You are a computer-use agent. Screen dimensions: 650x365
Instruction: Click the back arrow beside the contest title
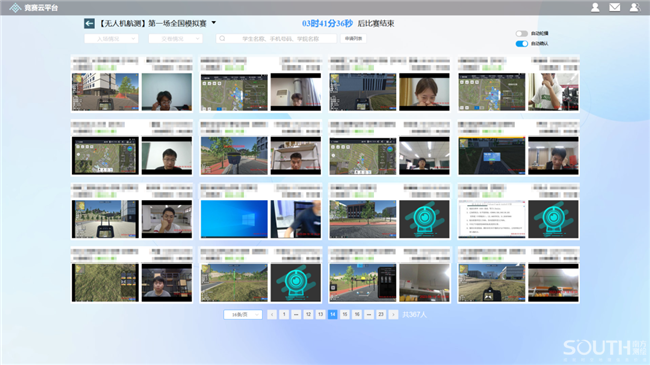[89, 24]
